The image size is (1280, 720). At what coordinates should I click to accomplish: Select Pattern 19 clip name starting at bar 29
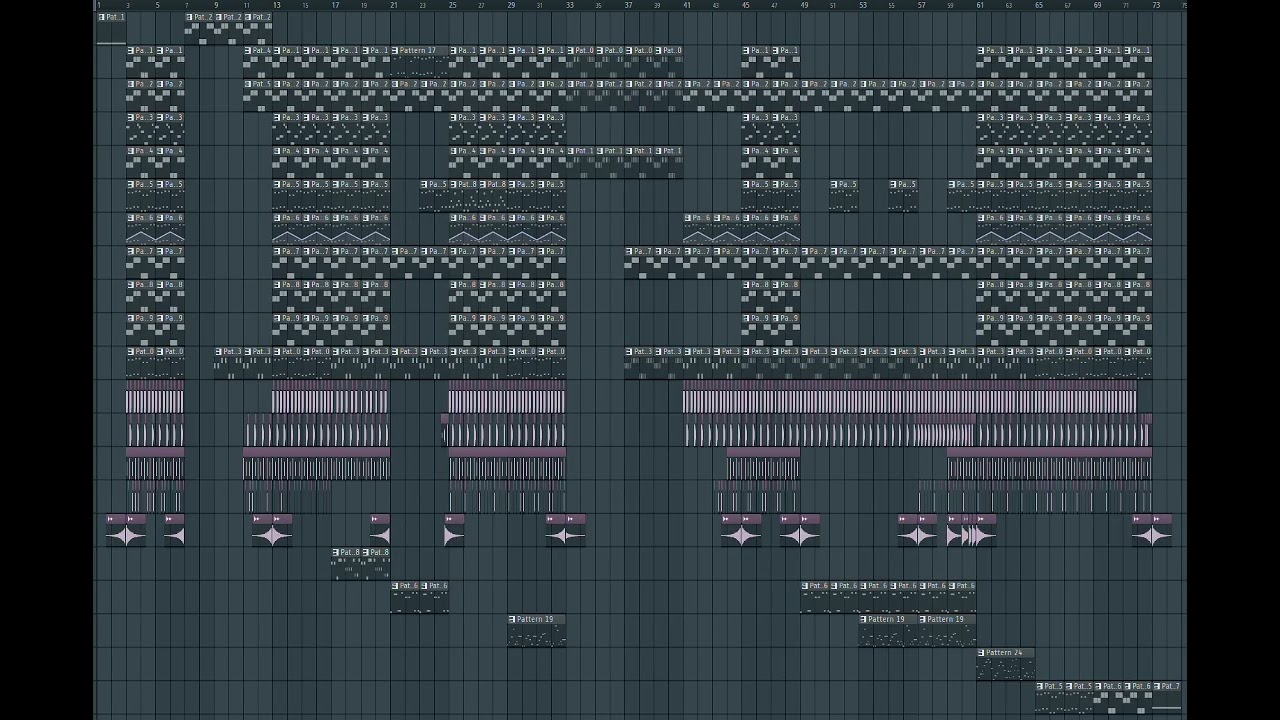point(535,620)
